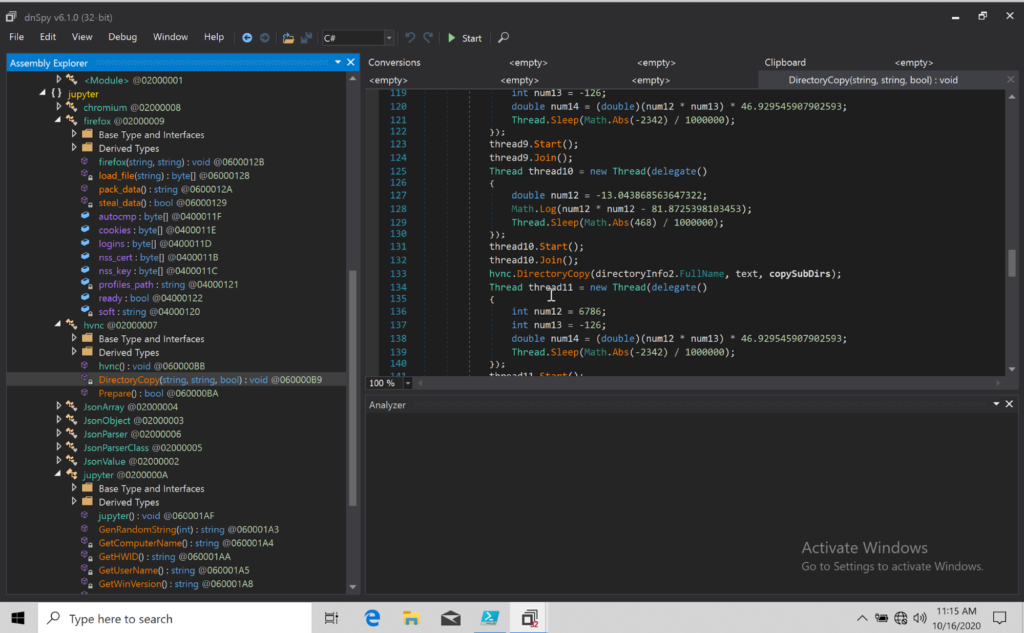Image resolution: width=1024 pixels, height=633 pixels.
Task: Open Analyzer panel options dropdown
Action: click(x=997, y=404)
